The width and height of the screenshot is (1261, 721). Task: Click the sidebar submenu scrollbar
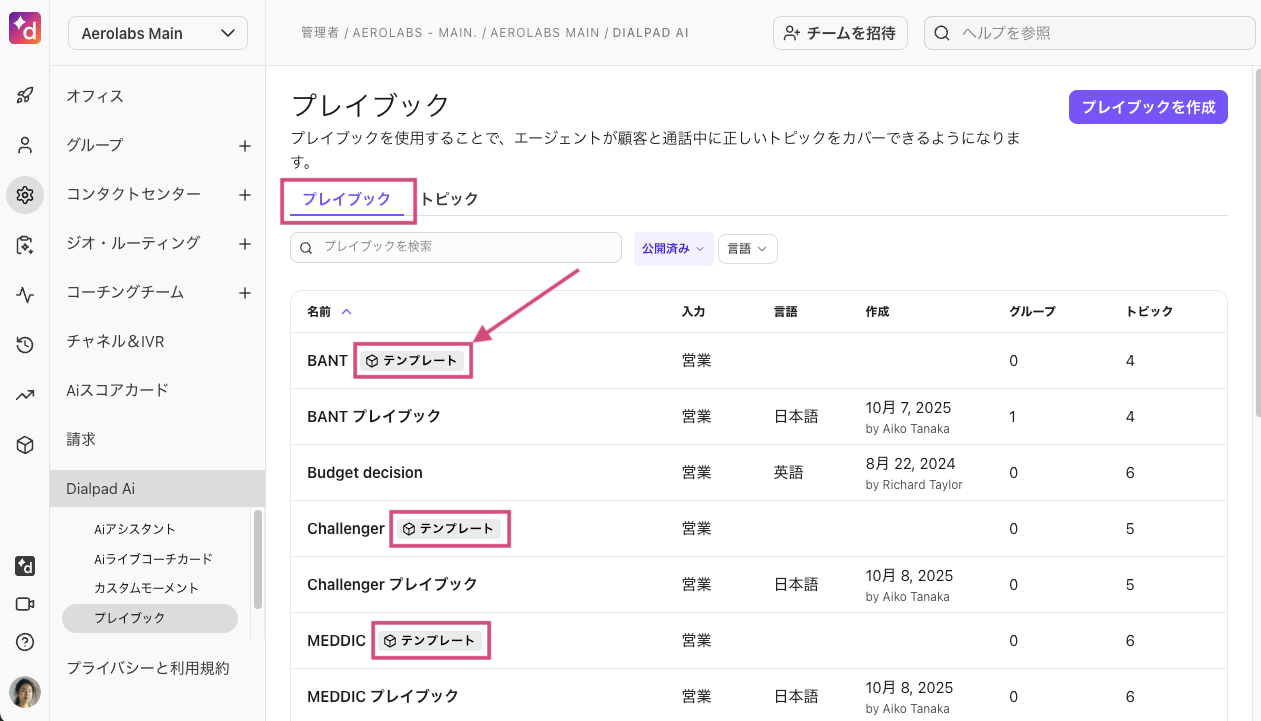tap(258, 560)
